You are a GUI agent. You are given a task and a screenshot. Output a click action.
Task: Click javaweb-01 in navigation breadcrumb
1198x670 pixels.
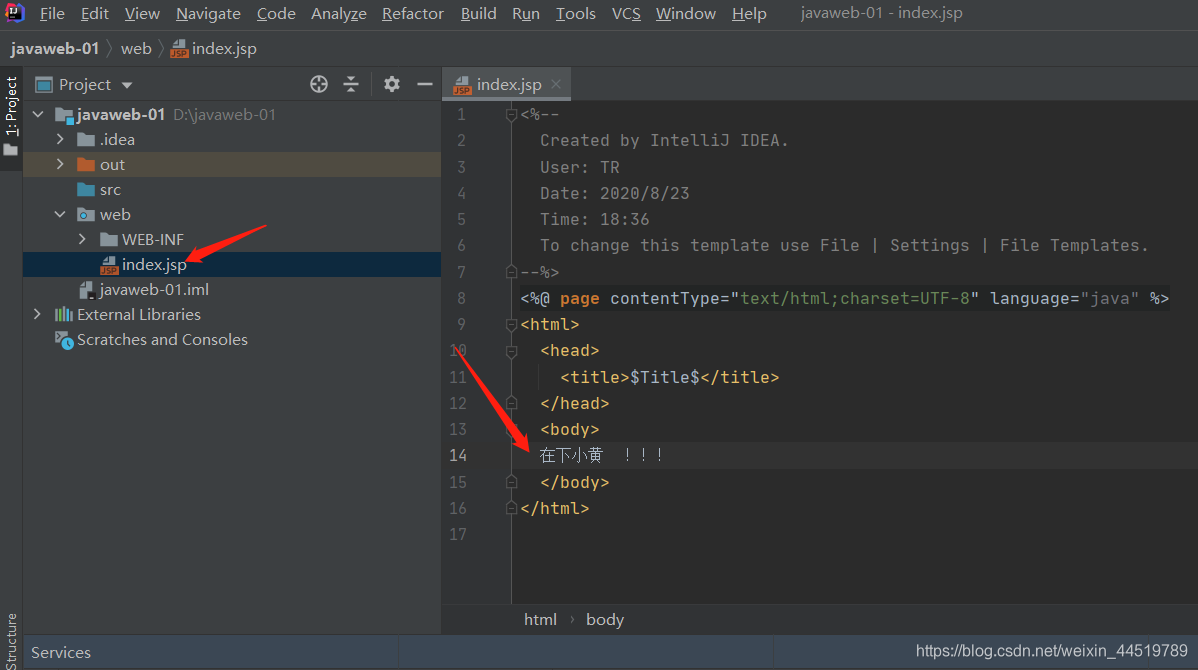point(54,49)
